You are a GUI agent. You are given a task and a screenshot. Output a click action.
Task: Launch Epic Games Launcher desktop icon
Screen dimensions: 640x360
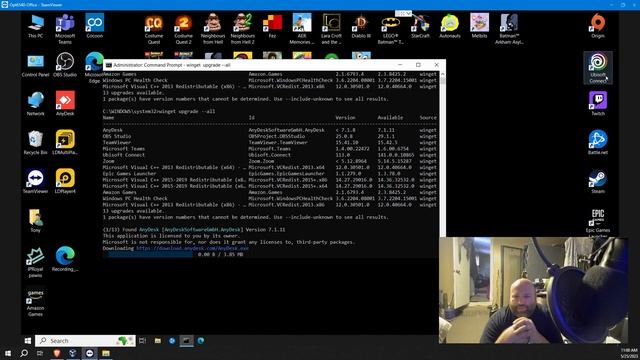(x=598, y=222)
